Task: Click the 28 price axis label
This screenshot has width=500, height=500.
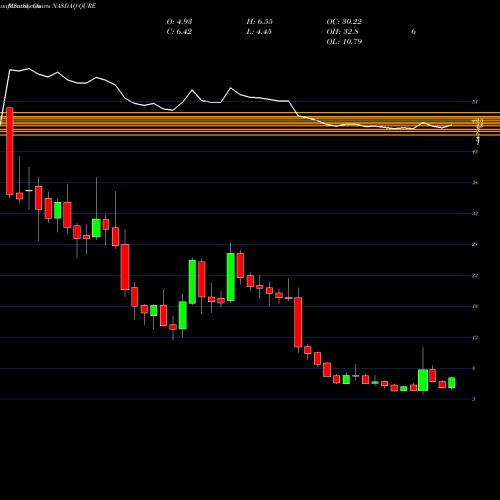Action: coord(475,244)
